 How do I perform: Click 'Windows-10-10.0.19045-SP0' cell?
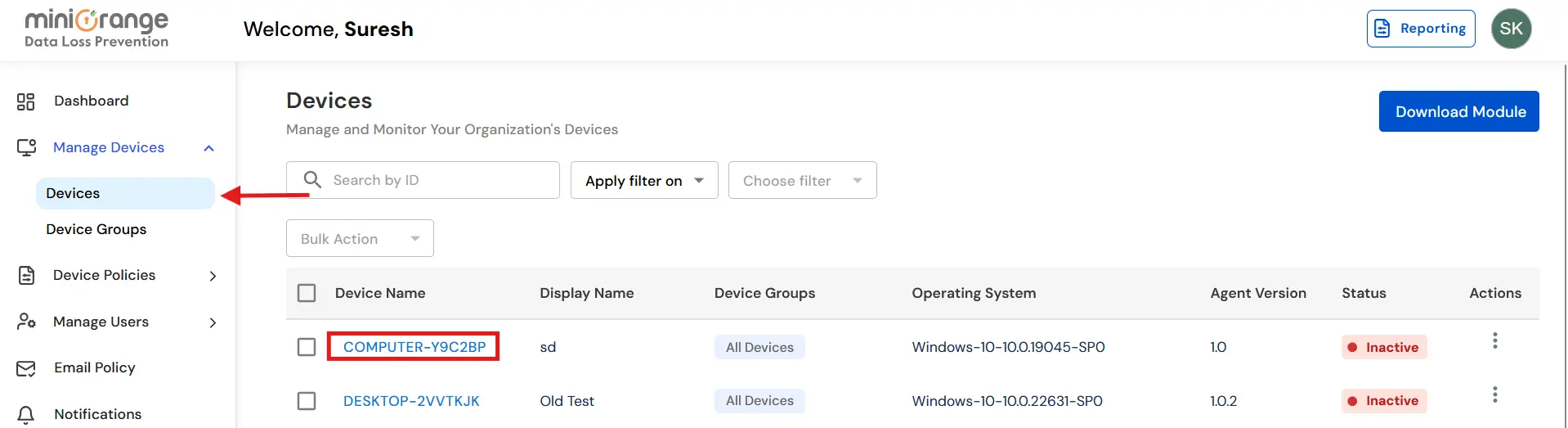click(x=1008, y=347)
